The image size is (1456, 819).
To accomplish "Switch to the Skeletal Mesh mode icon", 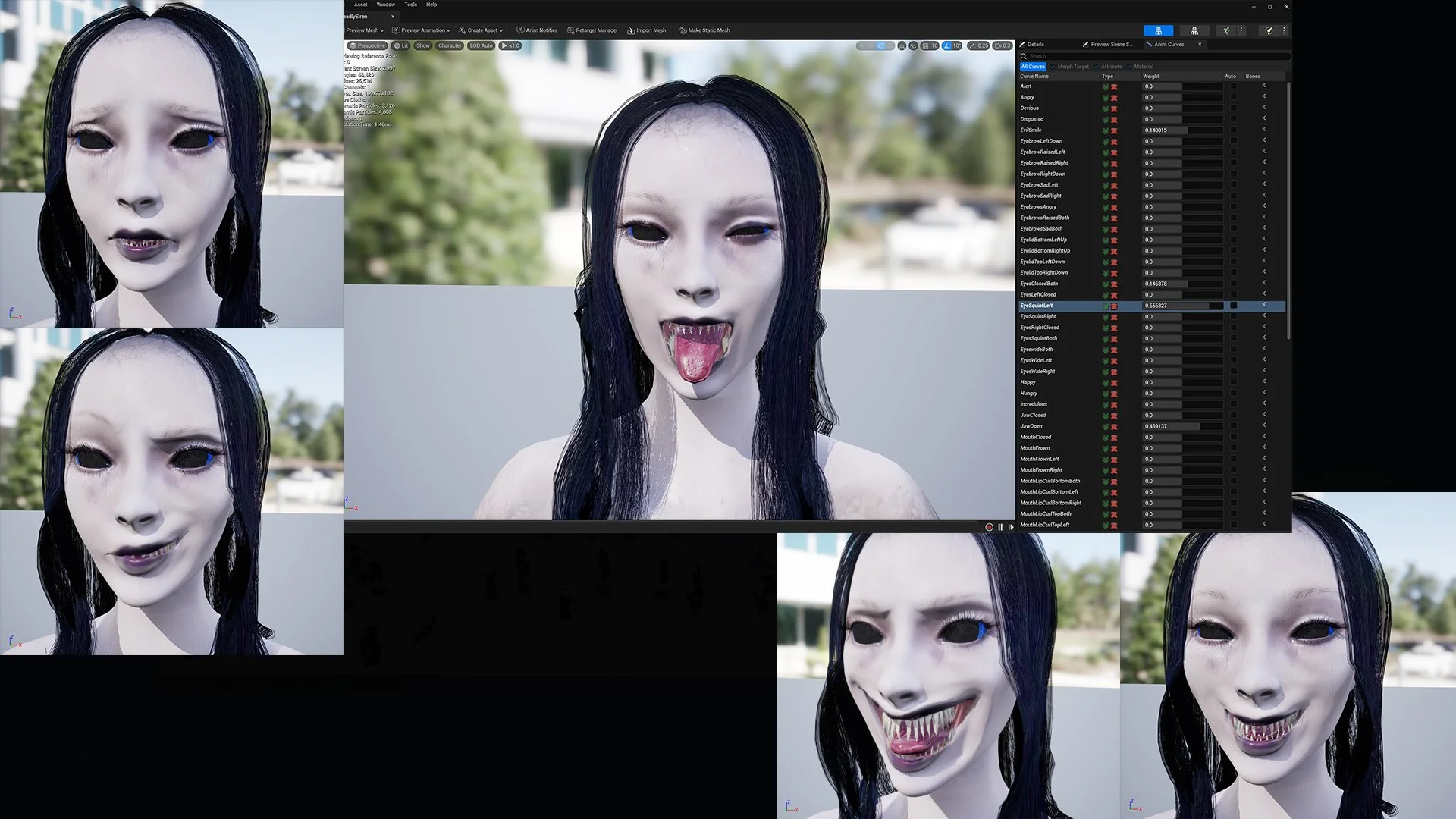I will coord(1194,30).
